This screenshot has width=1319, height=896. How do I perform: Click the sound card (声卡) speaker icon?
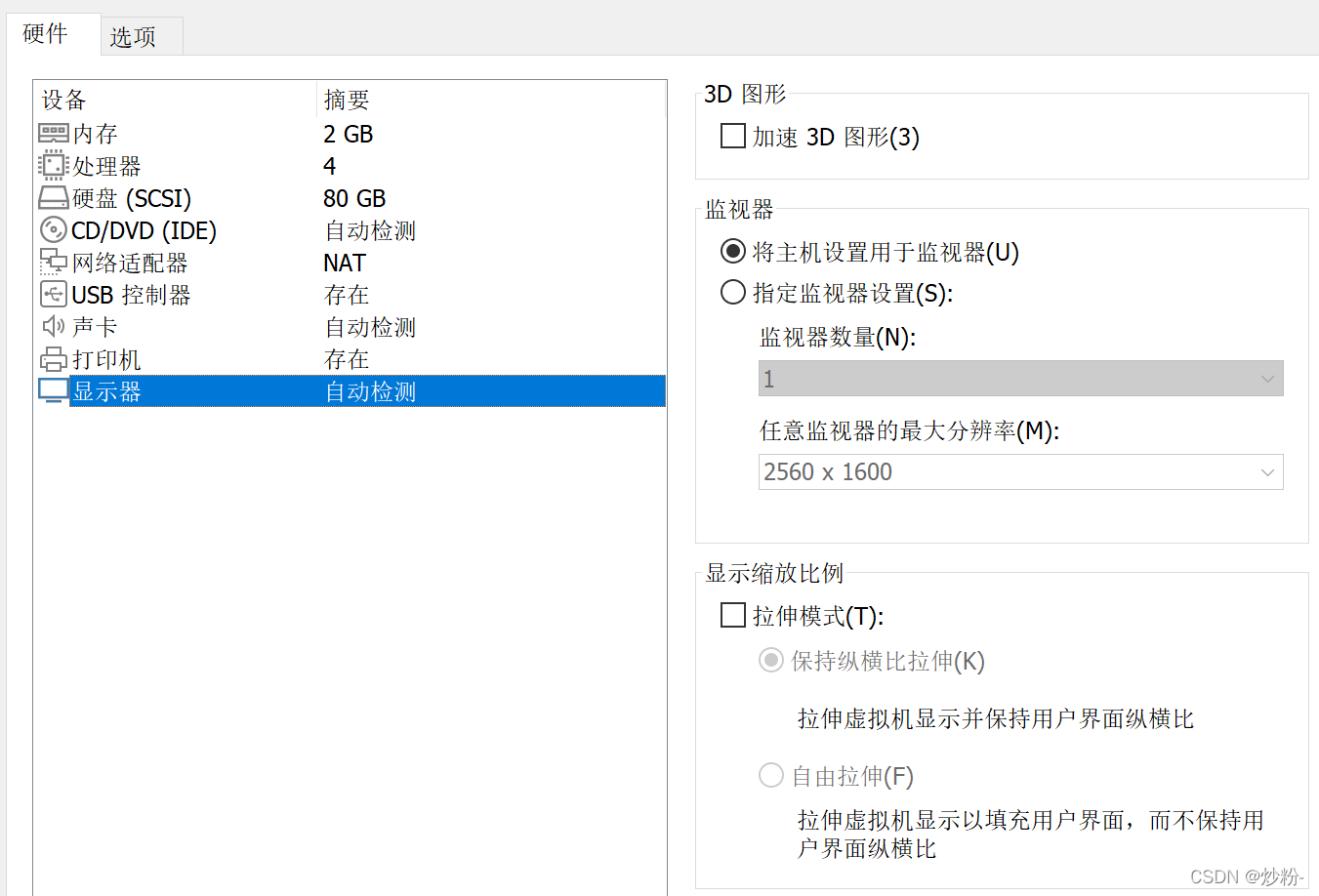click(x=53, y=326)
